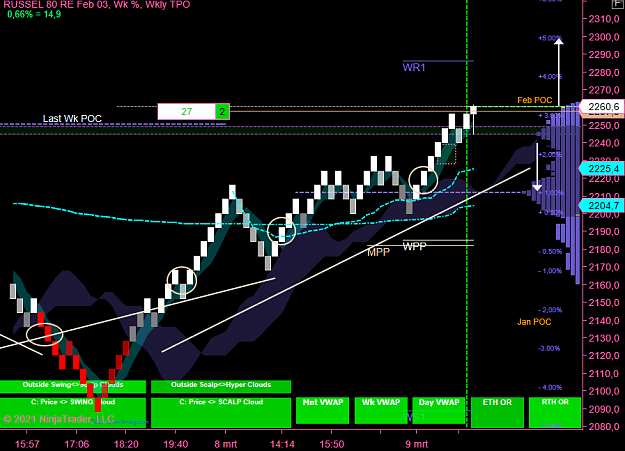Screen dimensions: 625x451
Task: Toggle the C: Price <> SCALP Cloud button
Action: 221,413
